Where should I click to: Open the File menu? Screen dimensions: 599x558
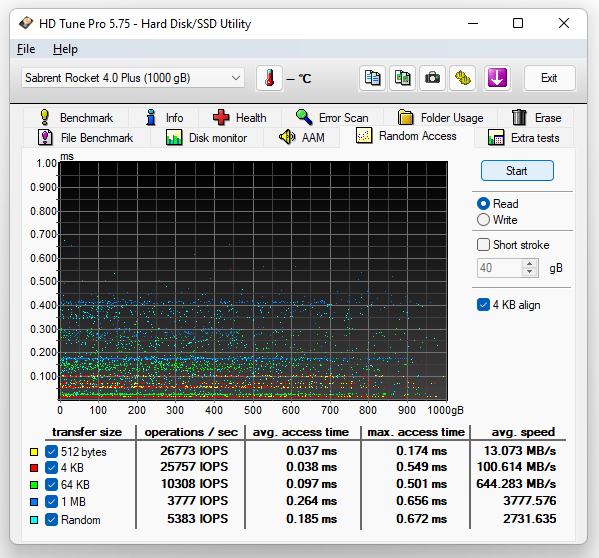point(26,49)
